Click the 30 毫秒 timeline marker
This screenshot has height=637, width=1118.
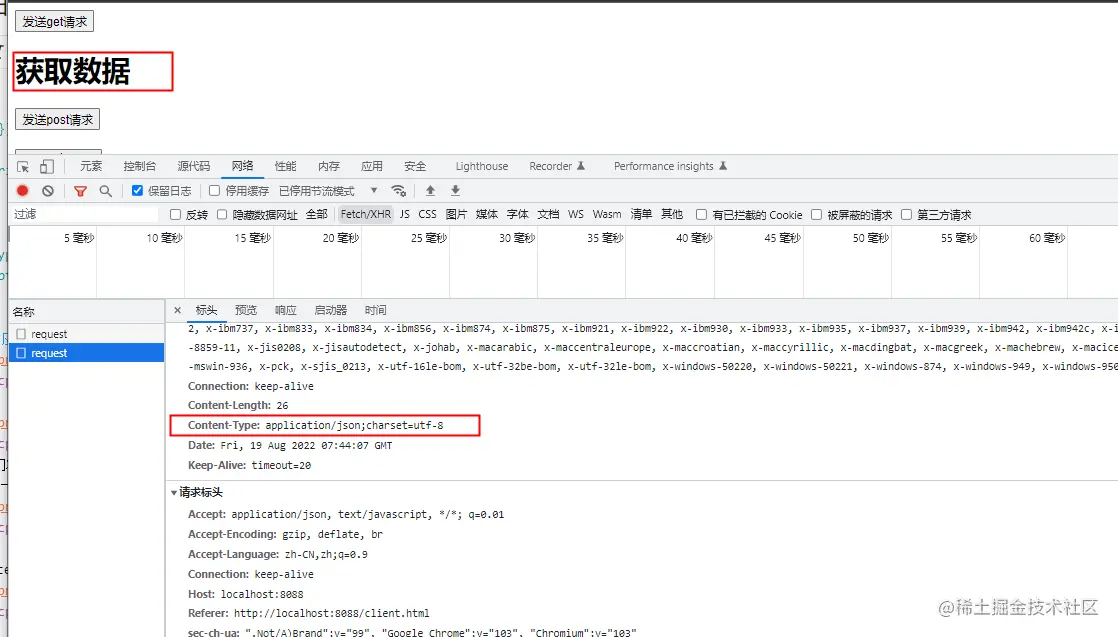(517, 238)
